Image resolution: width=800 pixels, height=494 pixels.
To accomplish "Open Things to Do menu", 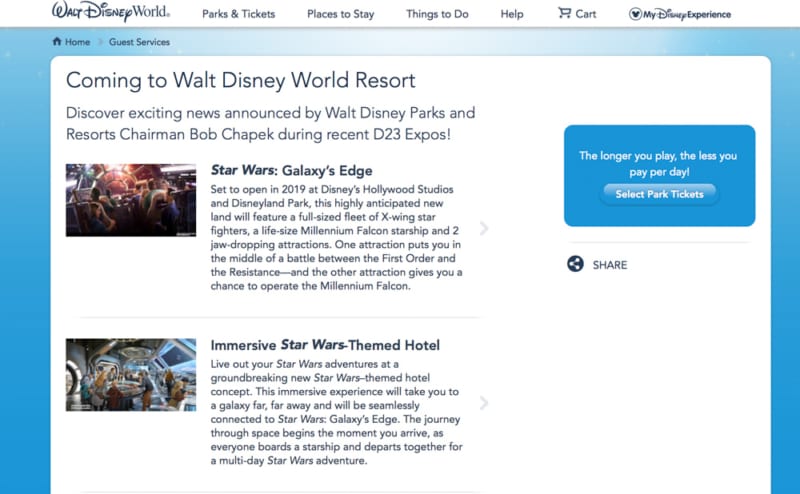I will [x=437, y=14].
